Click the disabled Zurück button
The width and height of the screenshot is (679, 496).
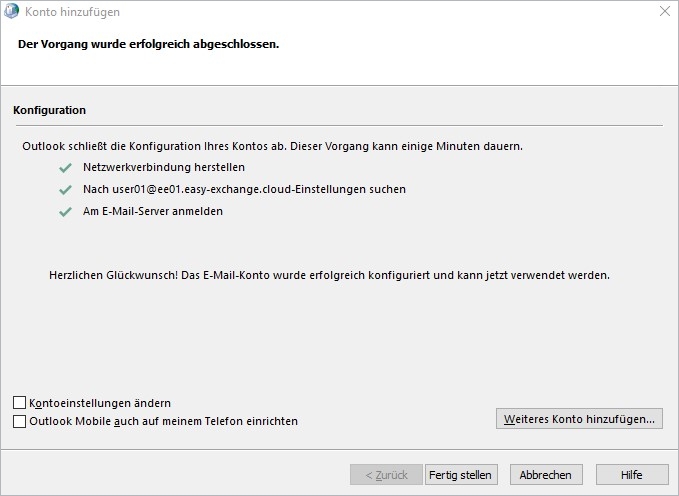(x=386, y=475)
